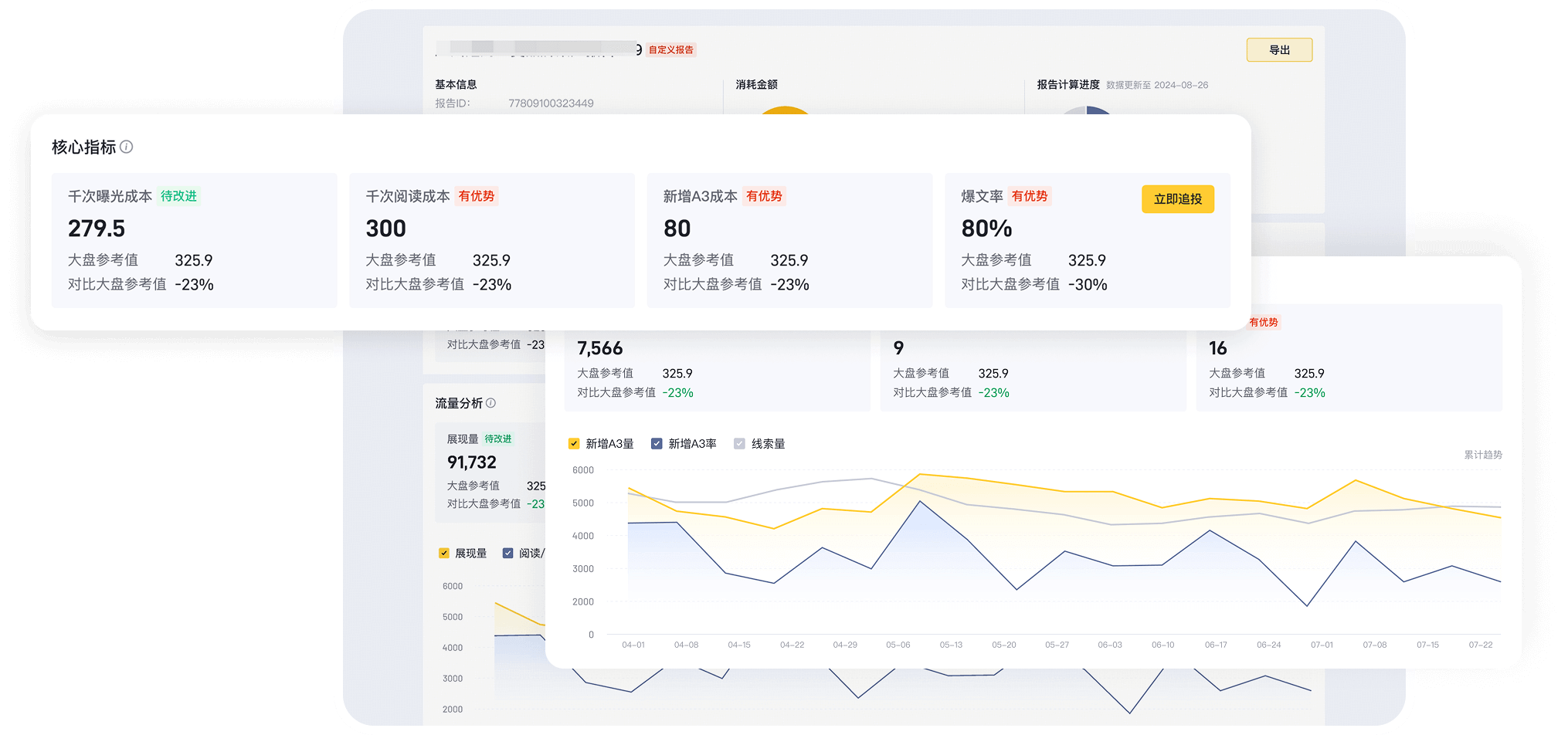Click the 07-22 date on chart axis

pos(1481,645)
